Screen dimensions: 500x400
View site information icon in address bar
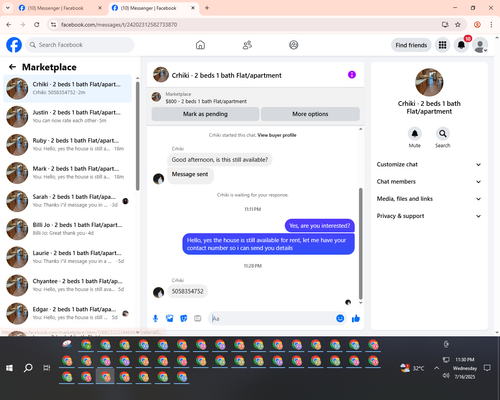53,24
